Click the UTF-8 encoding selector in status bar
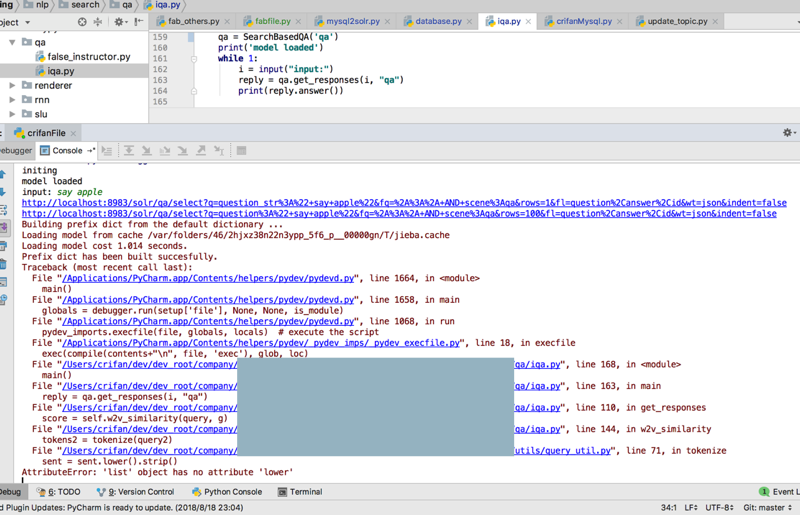Image resolution: width=800 pixels, height=515 pixels. (719, 508)
